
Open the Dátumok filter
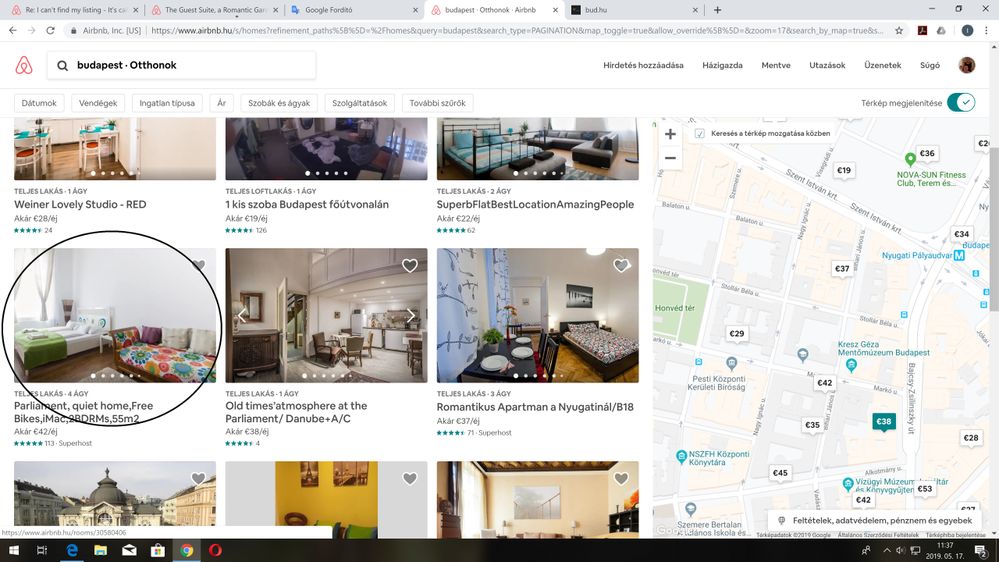(39, 103)
